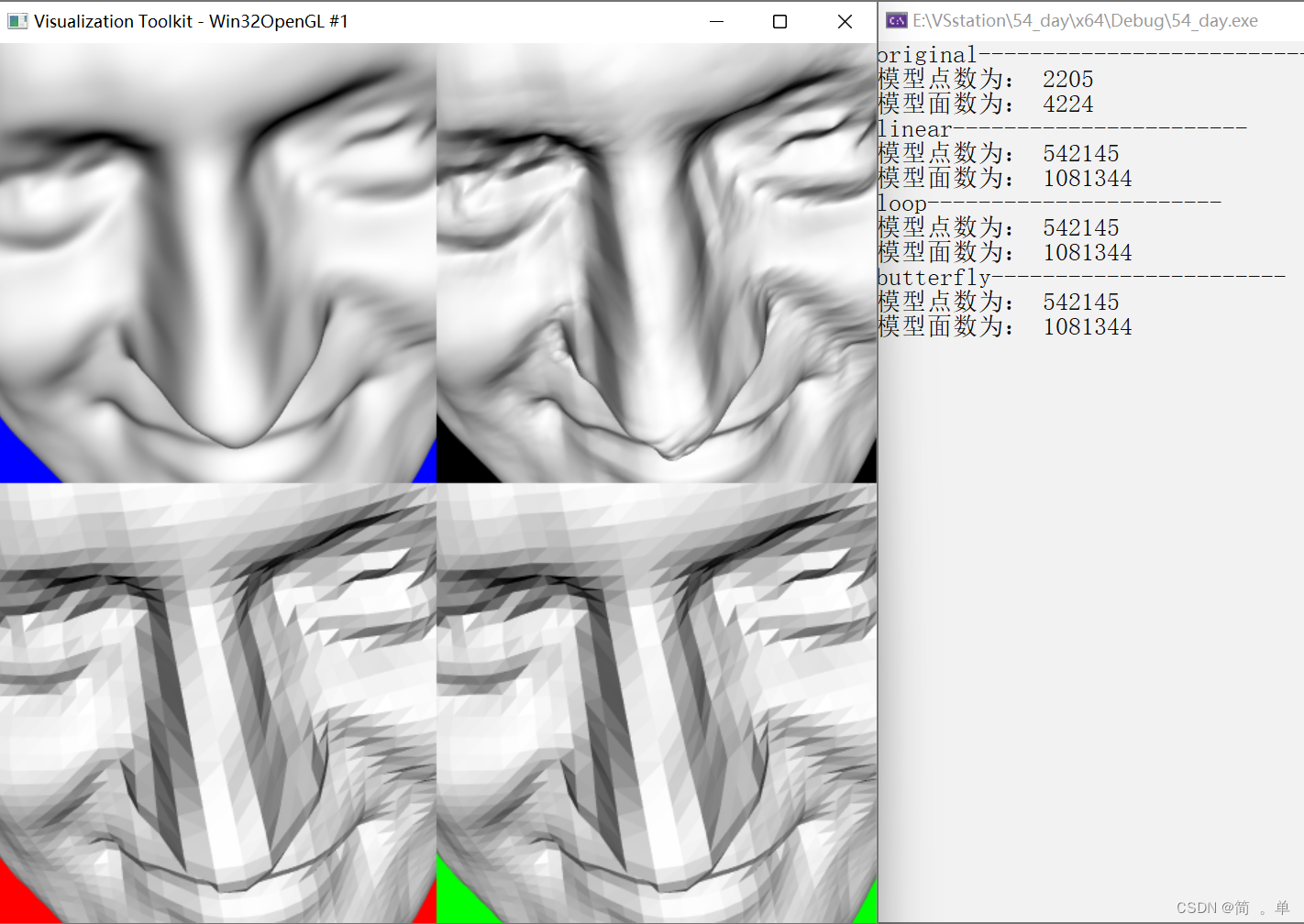Click the VTK application icon in the title bar

(x=18, y=20)
